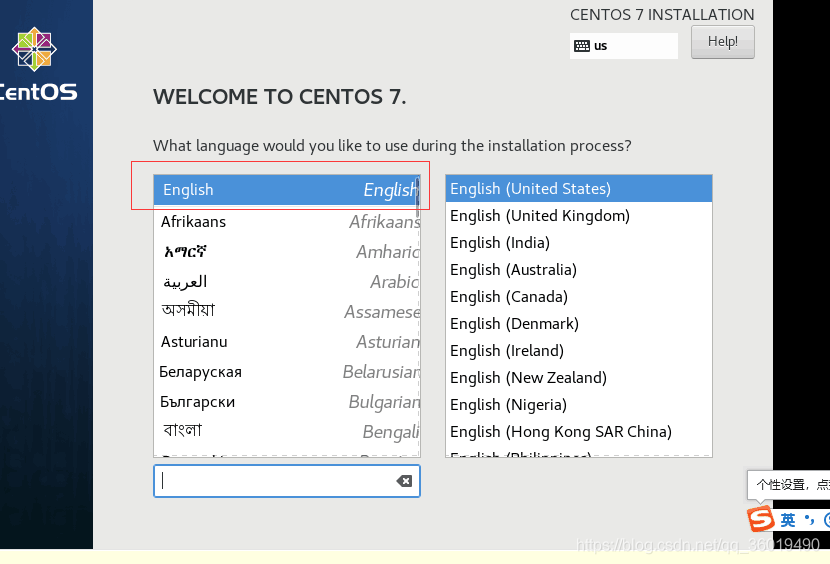Open the Sogou input method S icon
This screenshot has height=564, width=830.
click(761, 518)
